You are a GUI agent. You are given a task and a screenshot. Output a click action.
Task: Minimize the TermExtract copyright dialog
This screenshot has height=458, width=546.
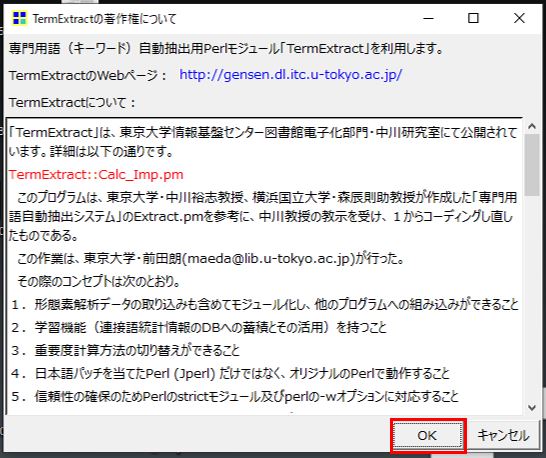tap(428, 18)
